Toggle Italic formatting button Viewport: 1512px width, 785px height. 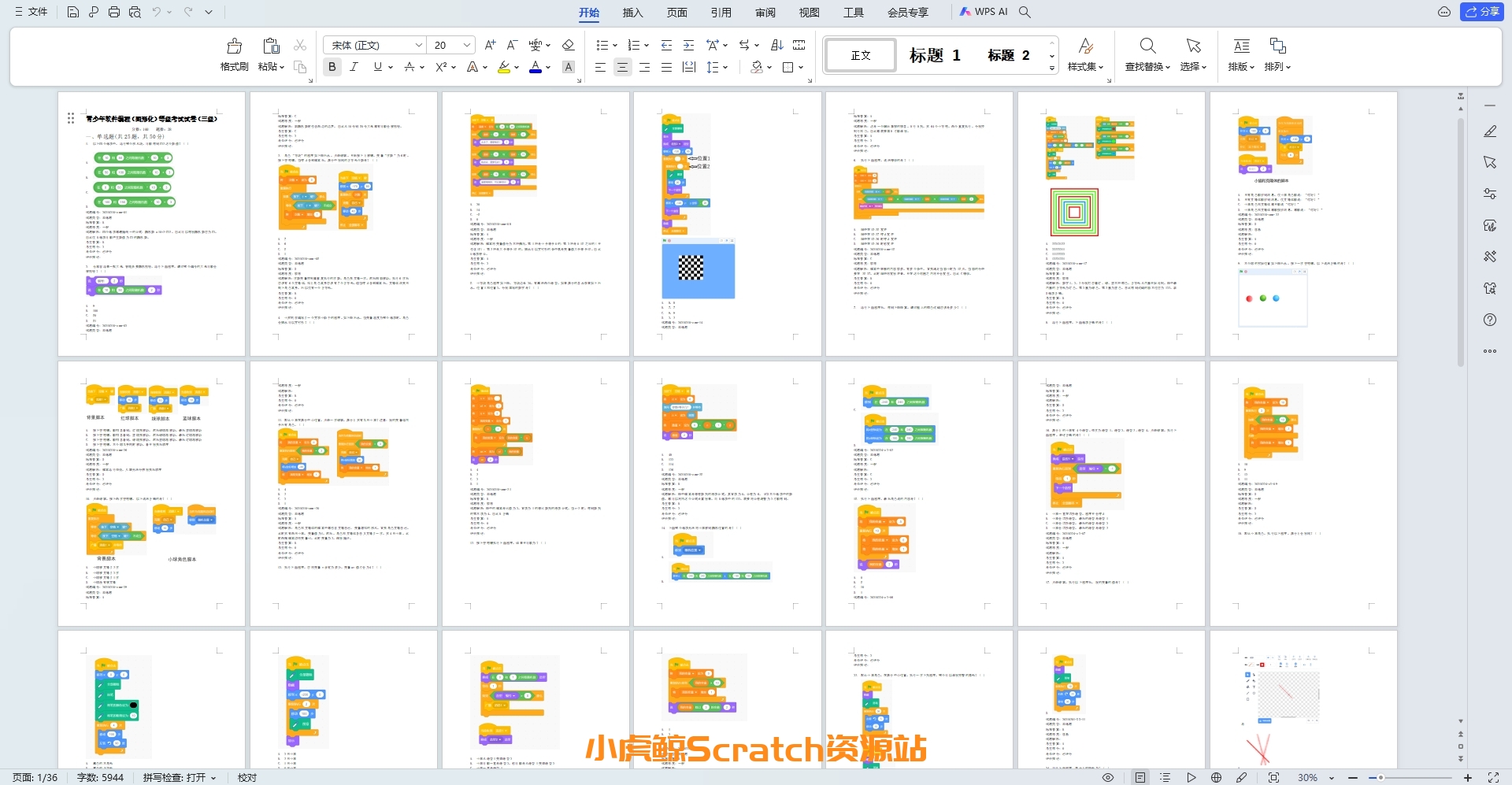(x=354, y=67)
